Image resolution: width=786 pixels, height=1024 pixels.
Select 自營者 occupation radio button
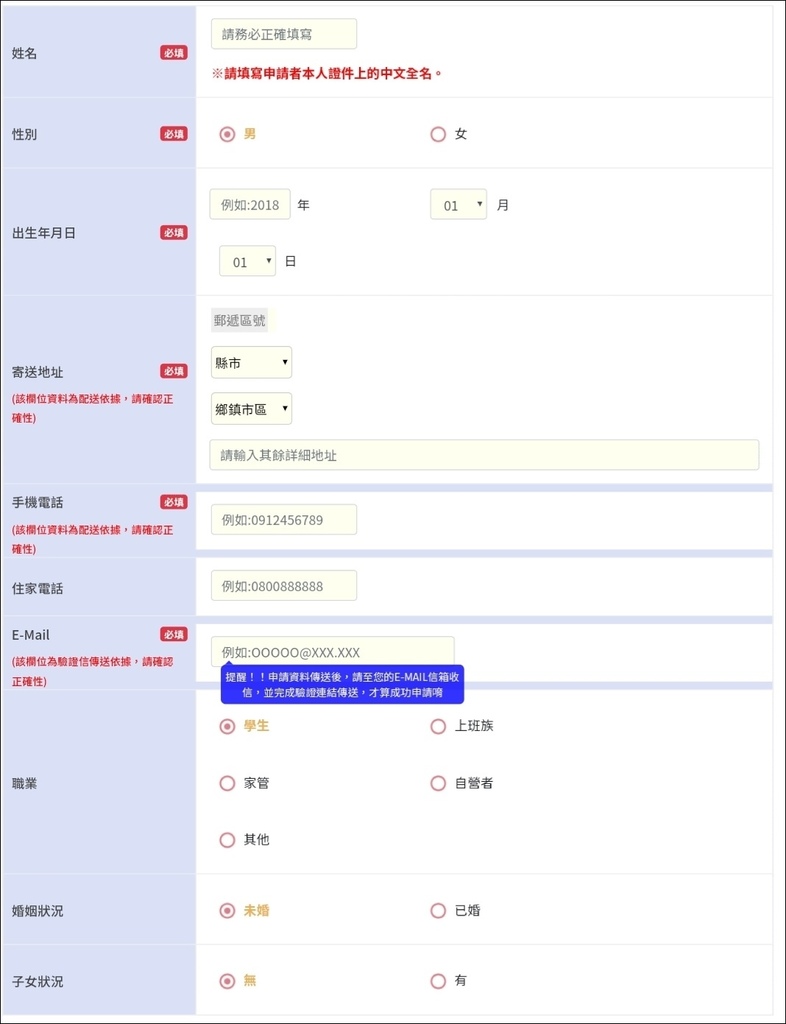(x=438, y=783)
